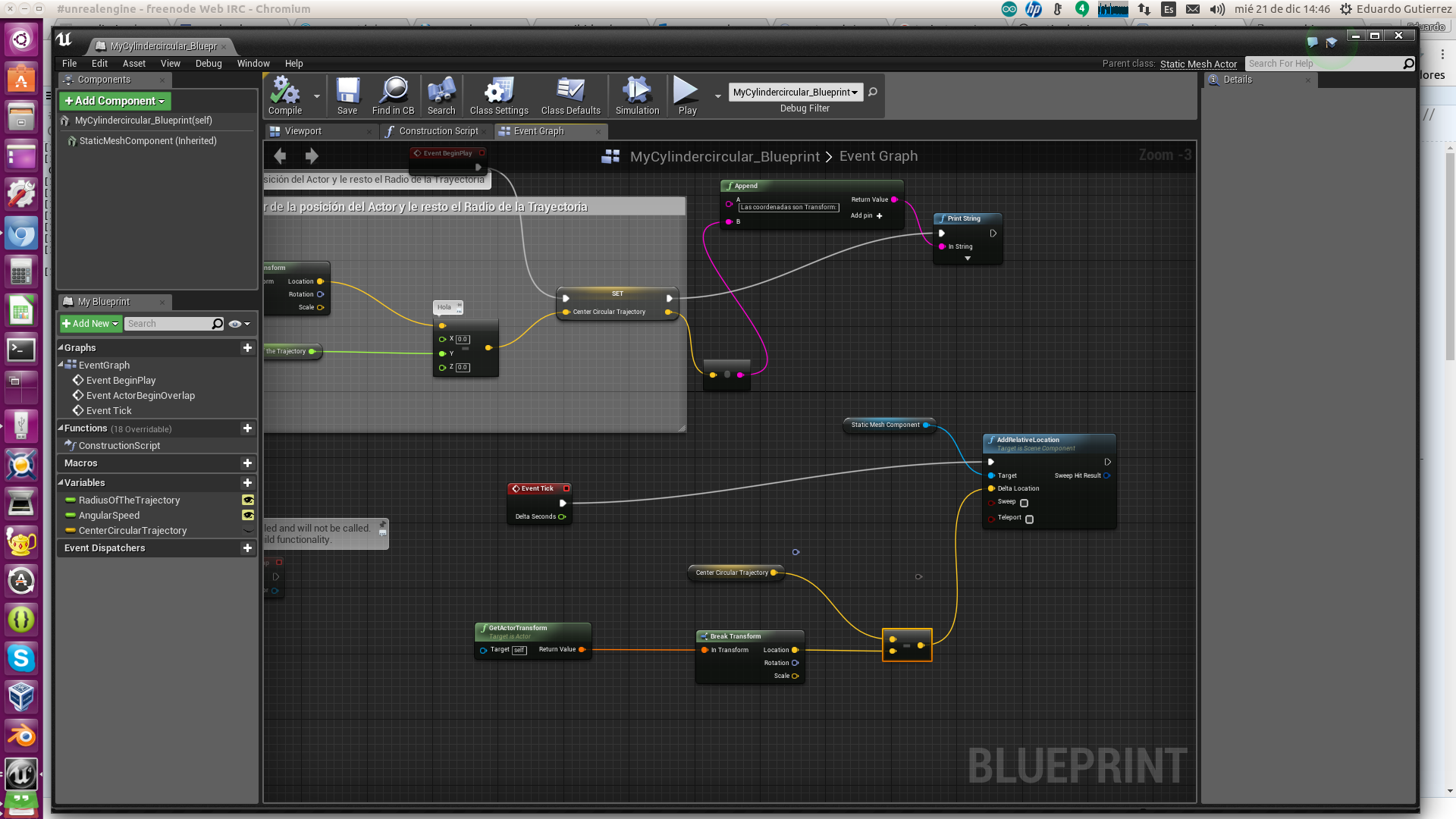
Task: Close the Event Graph tab
Action: pos(598,131)
